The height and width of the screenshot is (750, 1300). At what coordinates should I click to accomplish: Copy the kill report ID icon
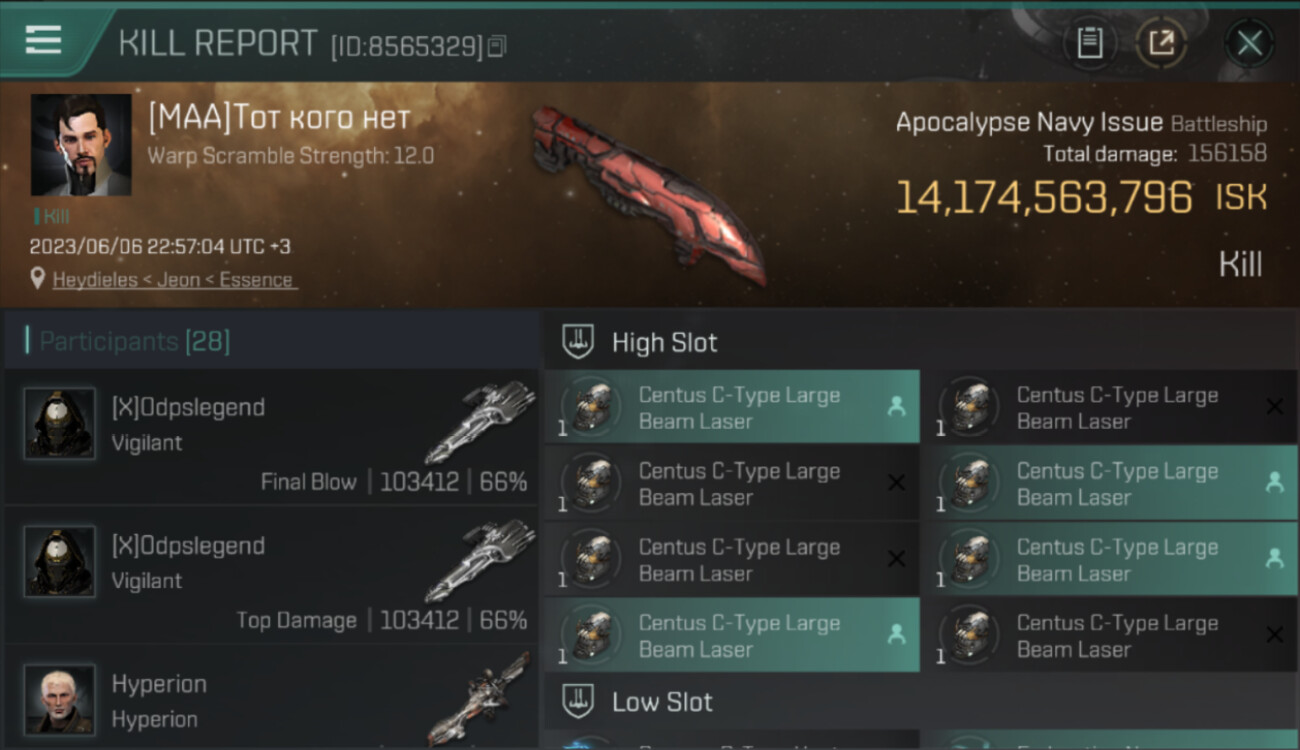click(x=497, y=45)
